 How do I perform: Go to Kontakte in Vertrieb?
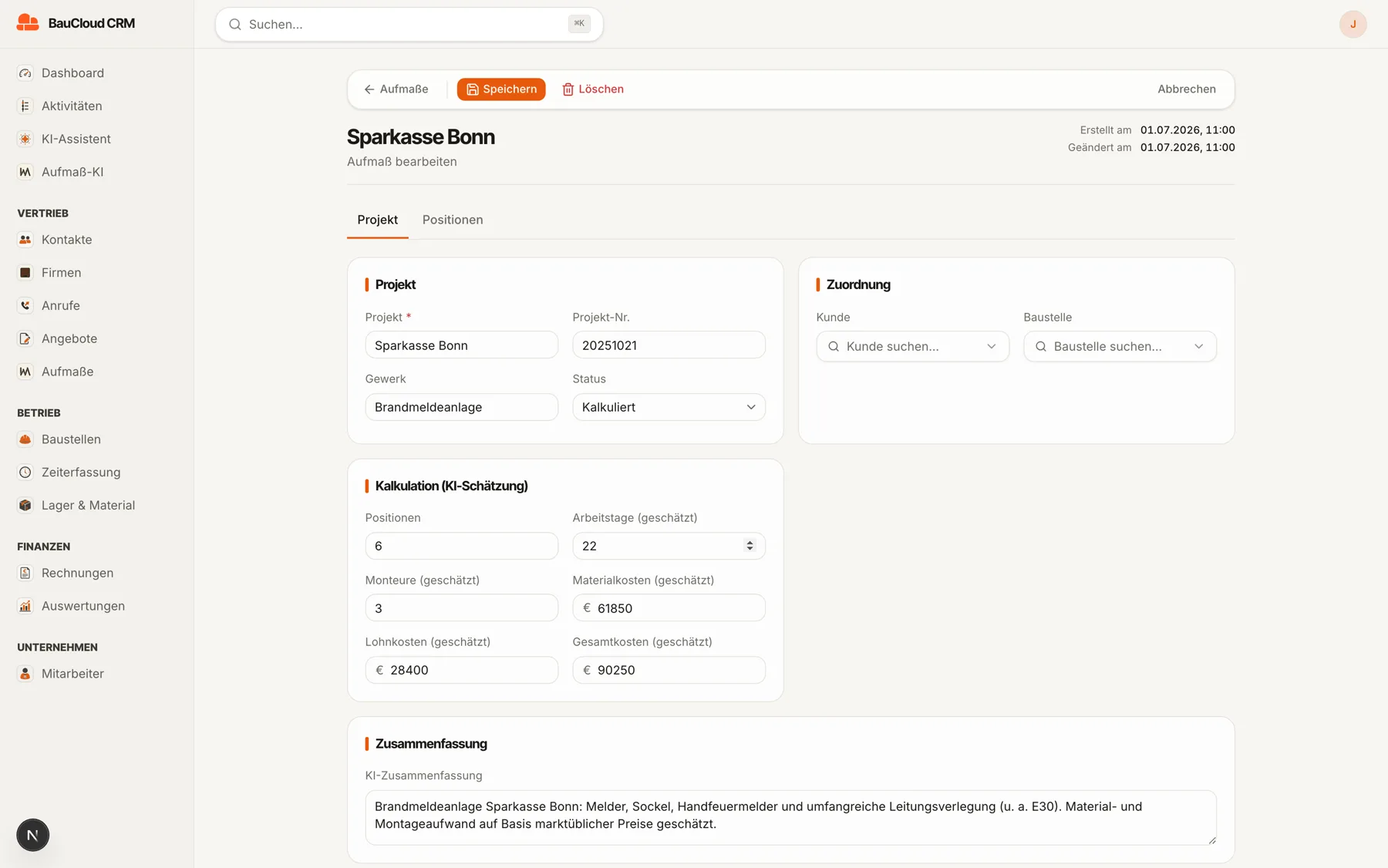pos(66,240)
